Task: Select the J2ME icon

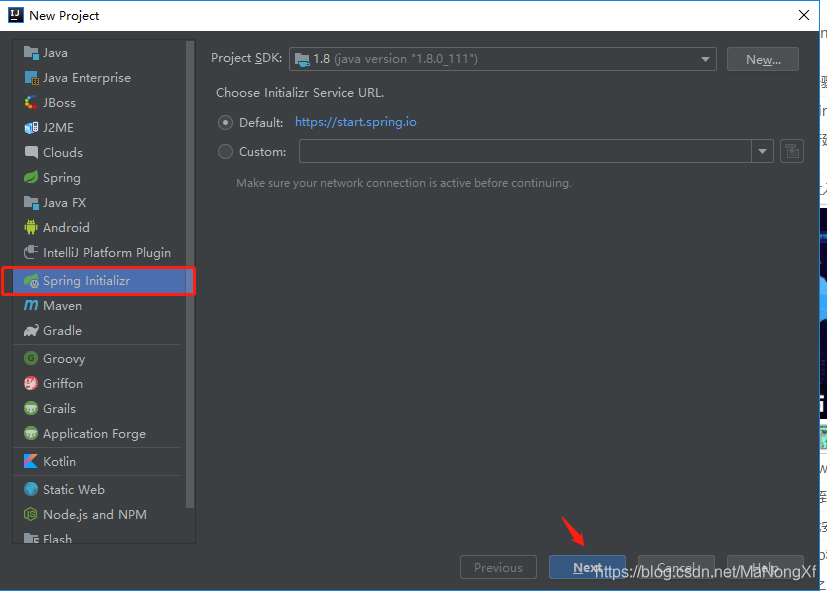Action: click(31, 128)
